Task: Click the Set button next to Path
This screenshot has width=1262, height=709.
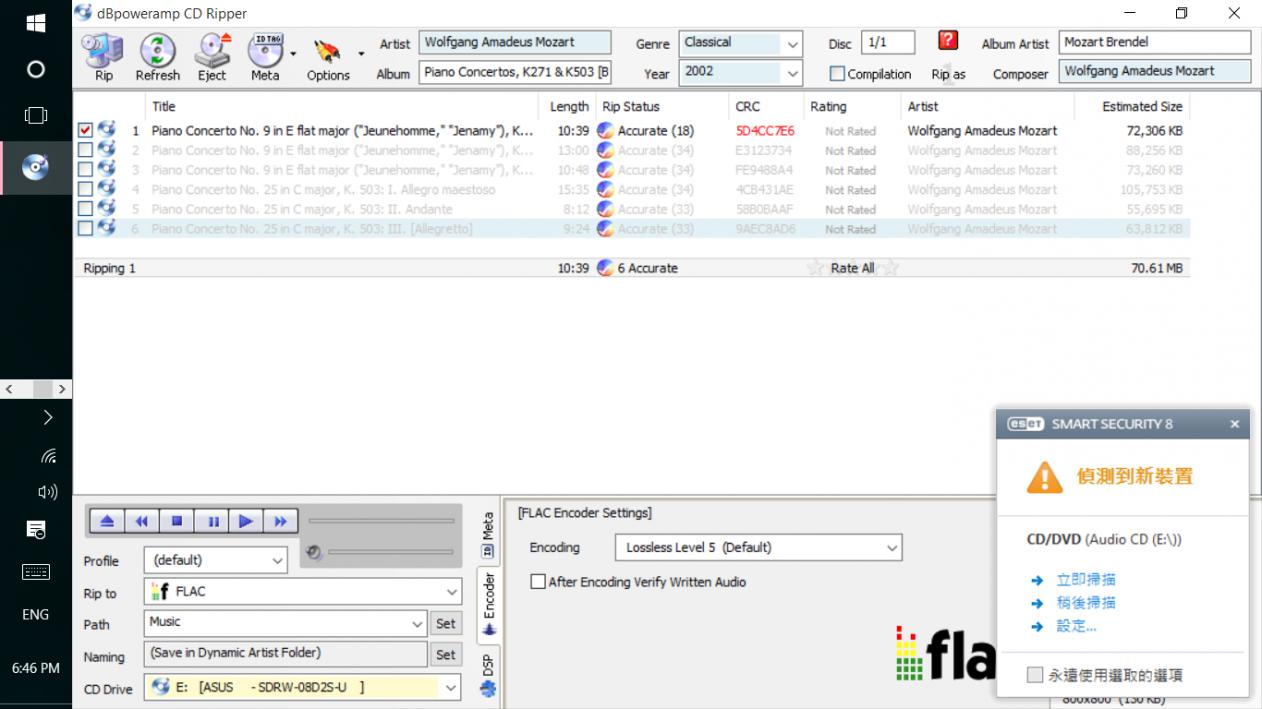Action: click(446, 624)
